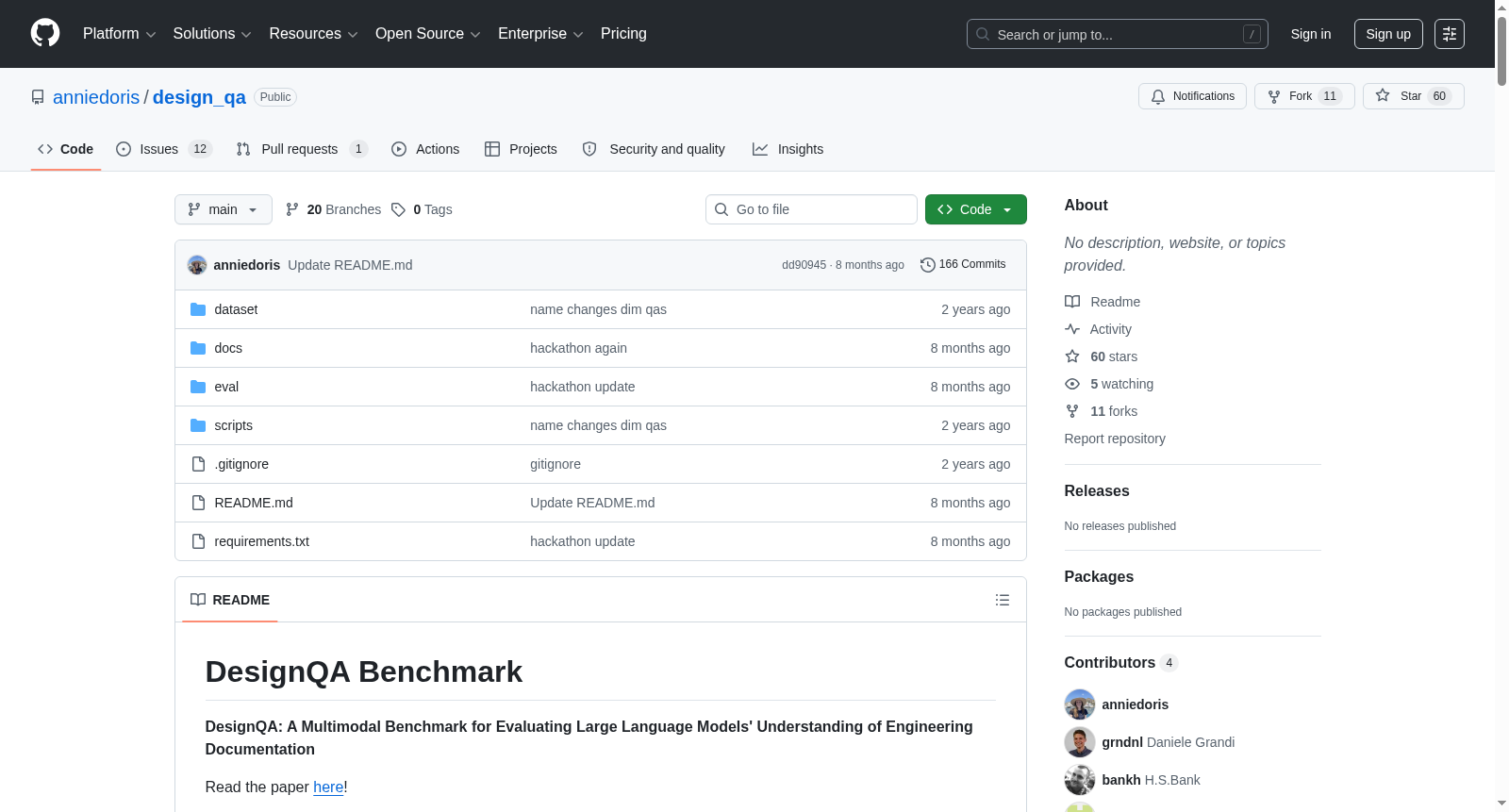The image size is (1509, 812).
Task: Click the eye icon beside 5 watching
Action: click(1072, 384)
